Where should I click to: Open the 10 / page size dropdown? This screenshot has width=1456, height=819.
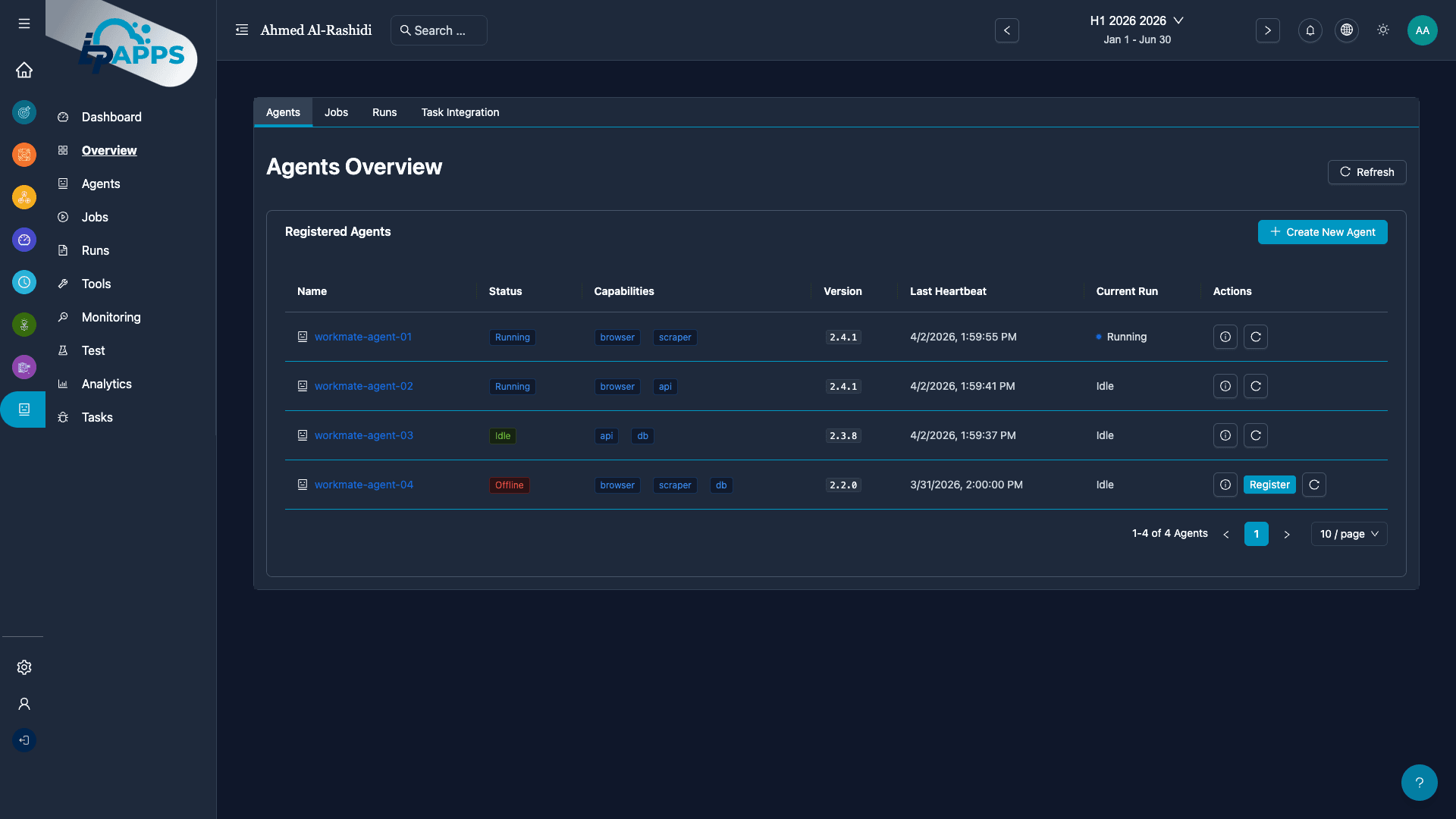tap(1348, 534)
